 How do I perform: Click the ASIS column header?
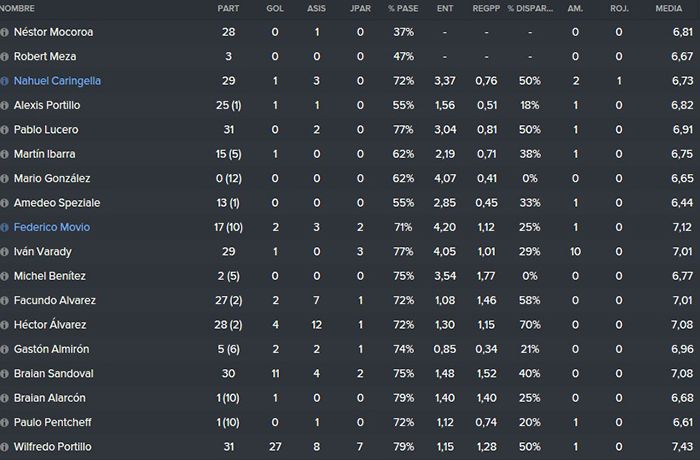pos(316,8)
